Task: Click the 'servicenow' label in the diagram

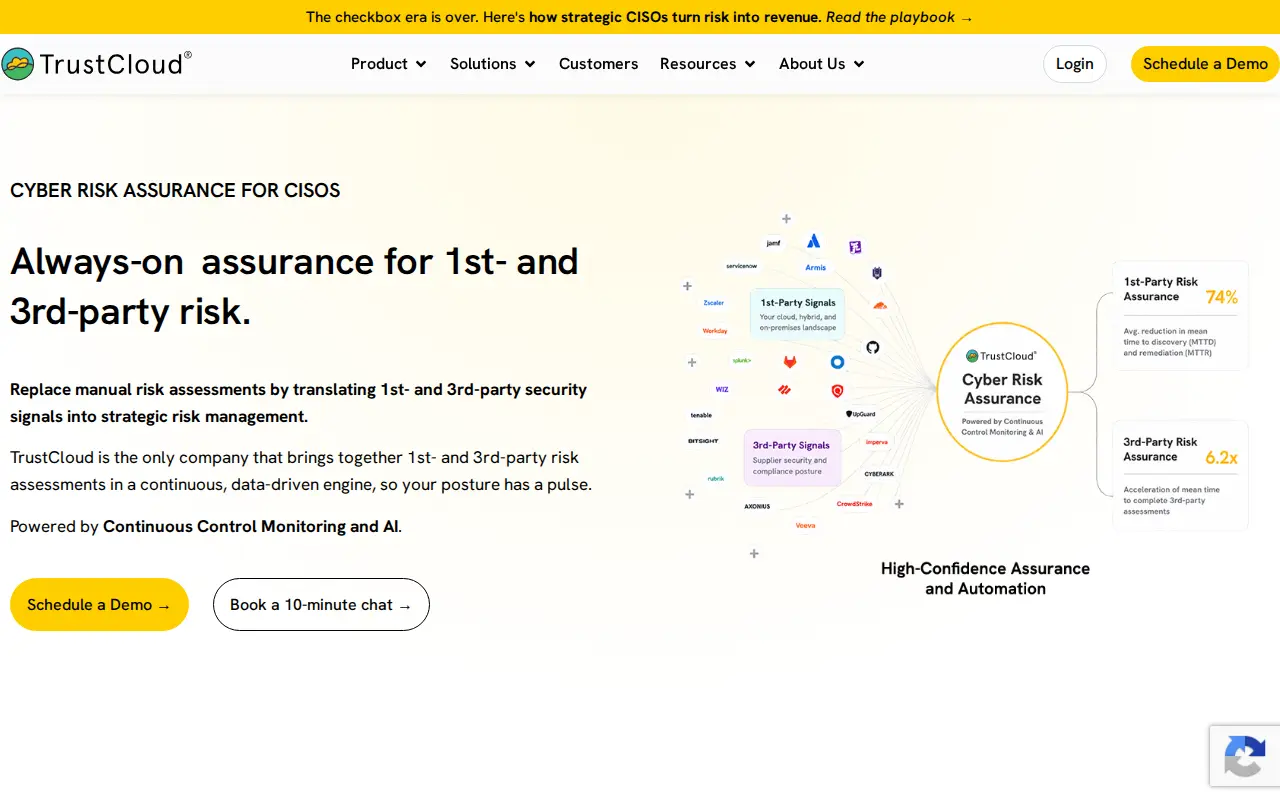Action: pyautogui.click(x=741, y=267)
